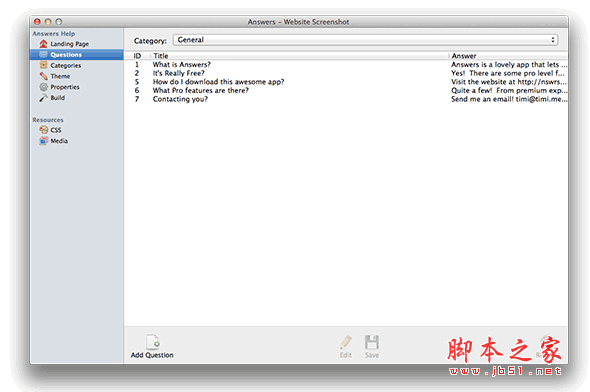
Task: Select the Build hammer icon
Action: (x=44, y=98)
